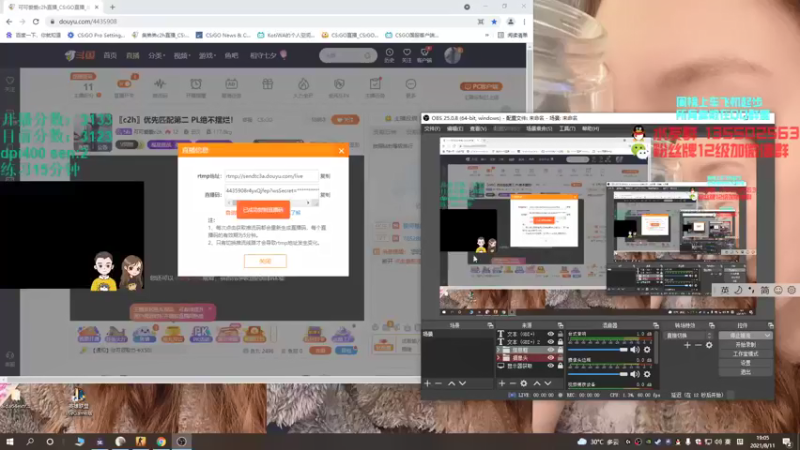
Task: Open properties gear for selected OBS source
Action: pos(523,383)
